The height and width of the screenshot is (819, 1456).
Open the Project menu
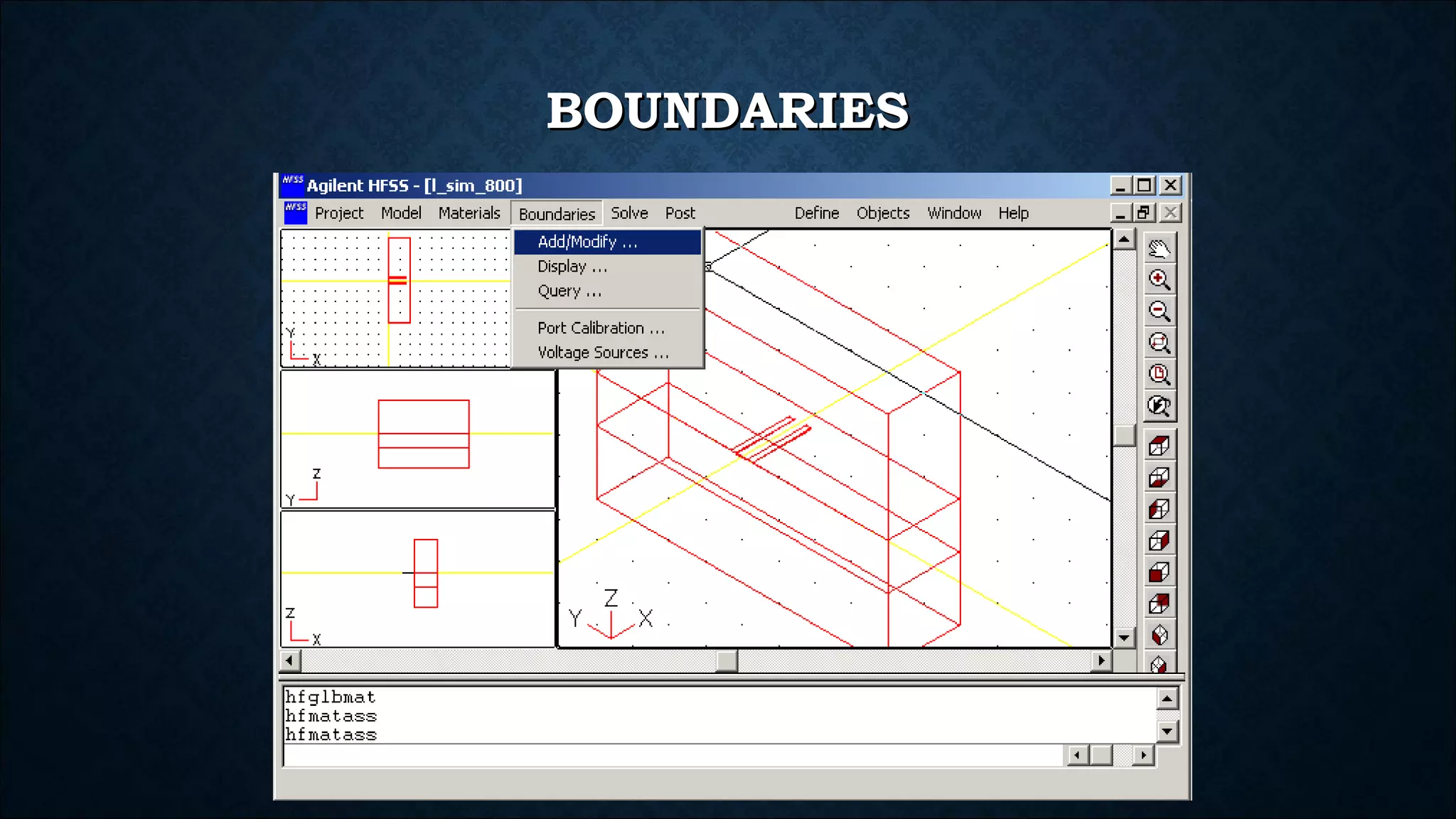click(x=339, y=213)
